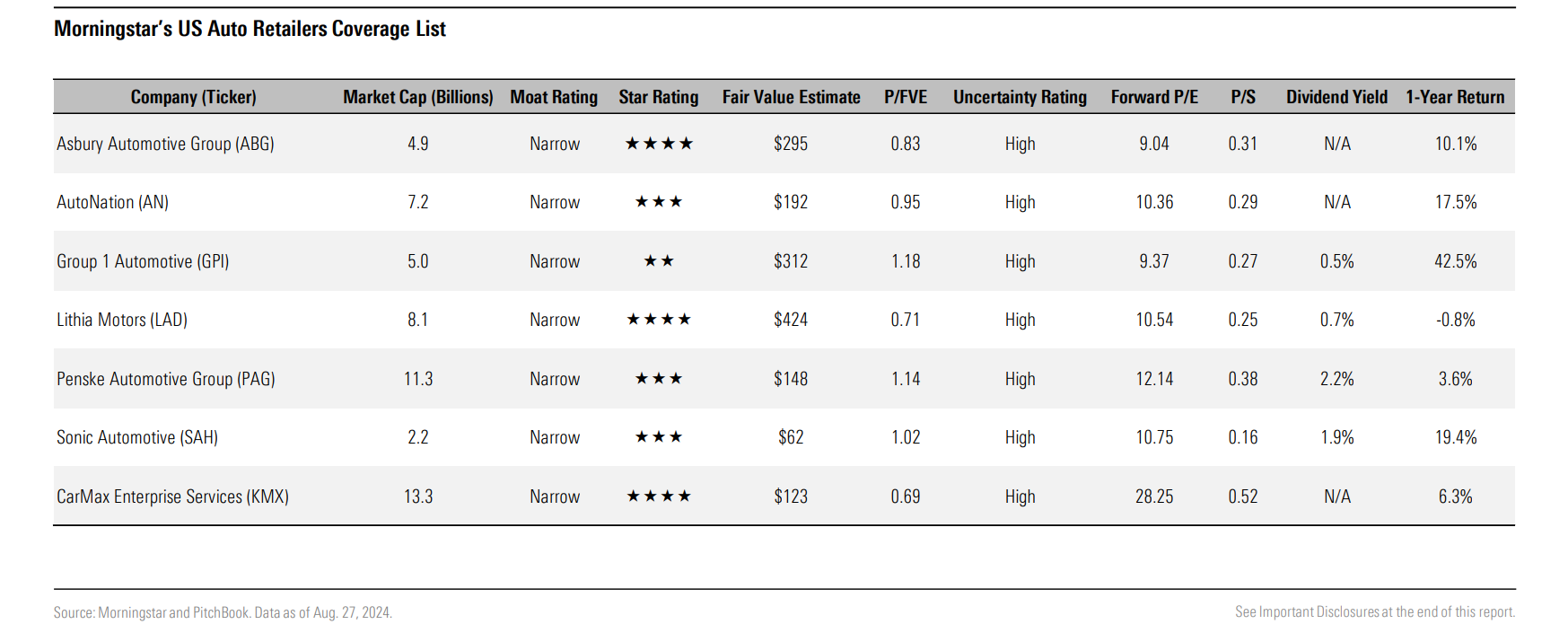Click the Company (Ticker) column header
The image size is (1568, 624).
193,97
